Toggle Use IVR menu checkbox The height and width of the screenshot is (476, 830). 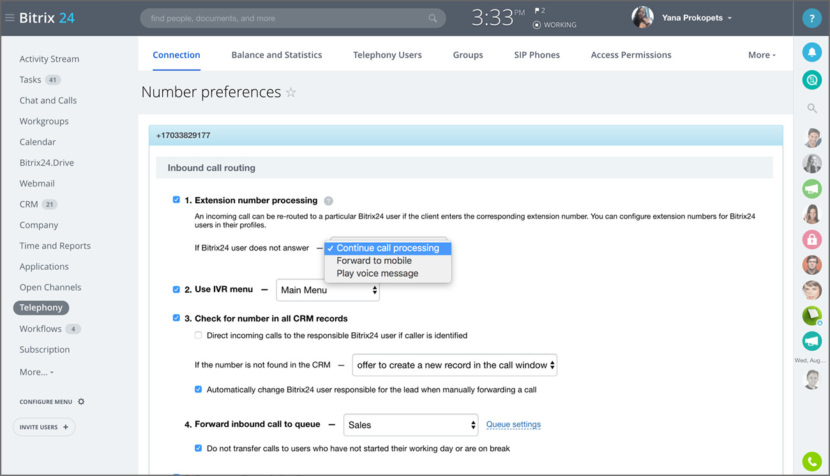coord(176,289)
